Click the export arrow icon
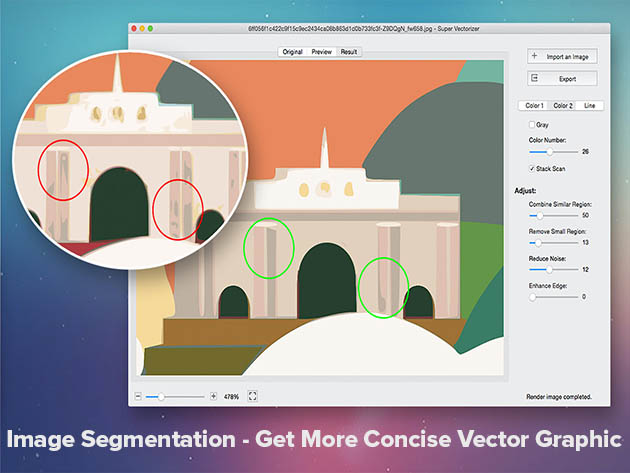Screen dimensions: 630x473 [536, 78]
